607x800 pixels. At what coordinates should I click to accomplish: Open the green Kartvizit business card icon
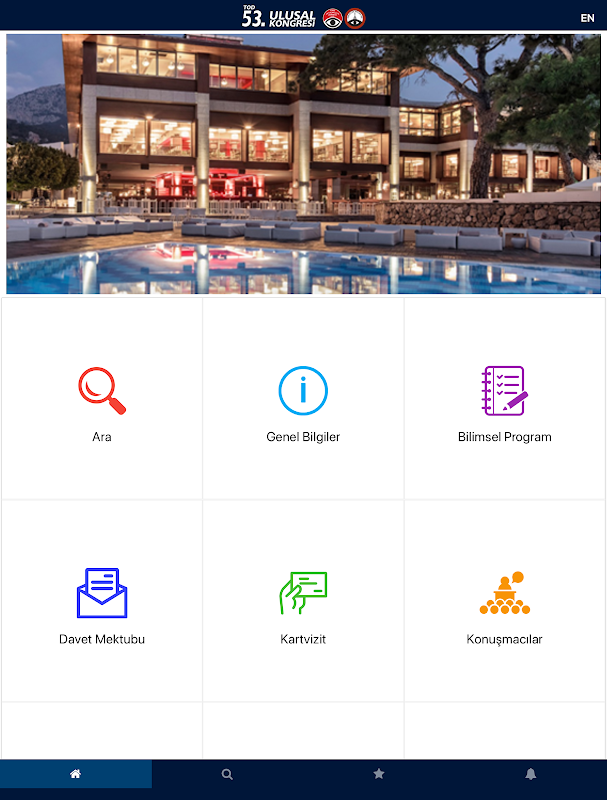point(303,593)
